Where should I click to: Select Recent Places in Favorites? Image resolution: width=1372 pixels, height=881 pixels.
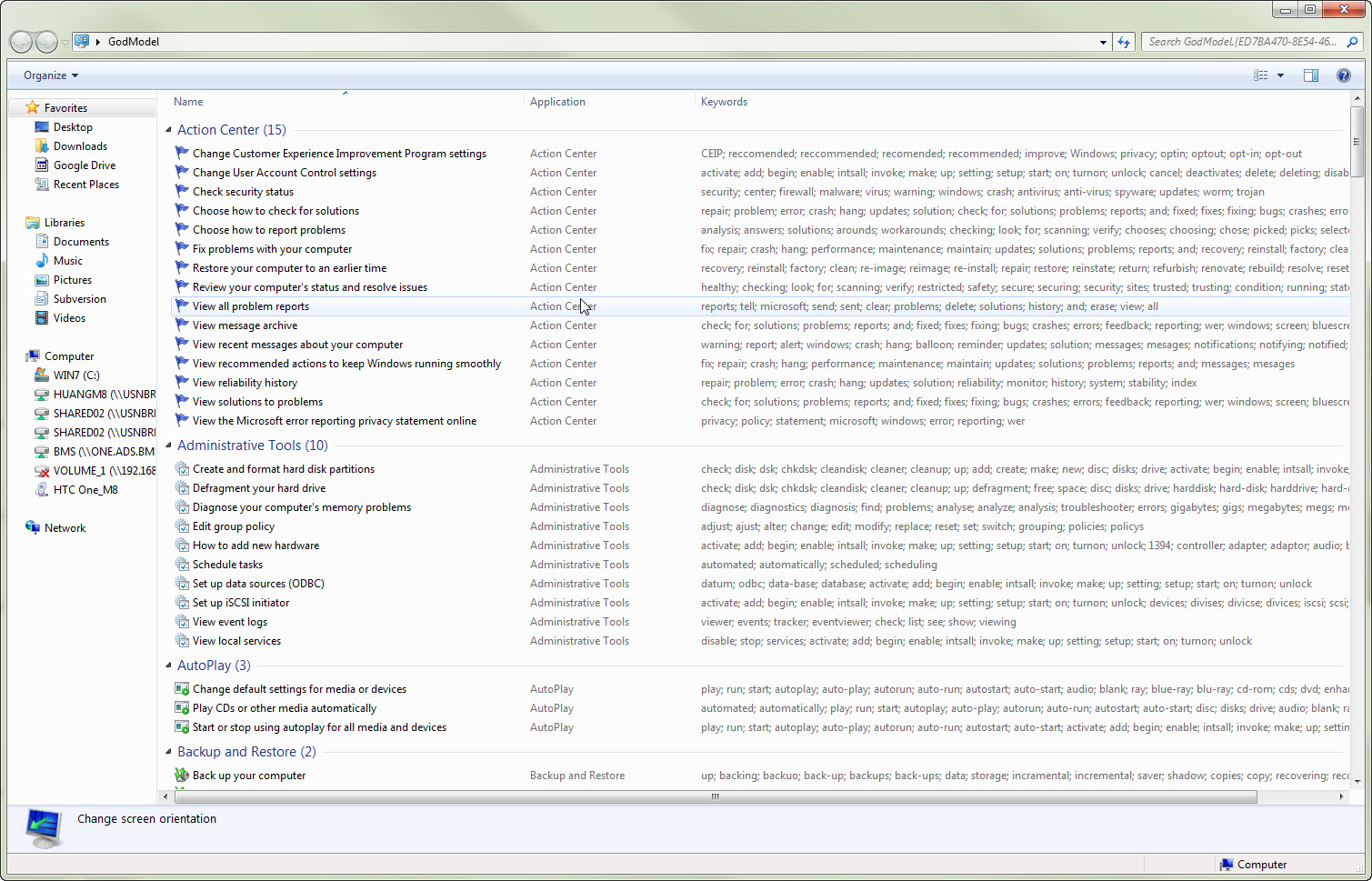(86, 185)
